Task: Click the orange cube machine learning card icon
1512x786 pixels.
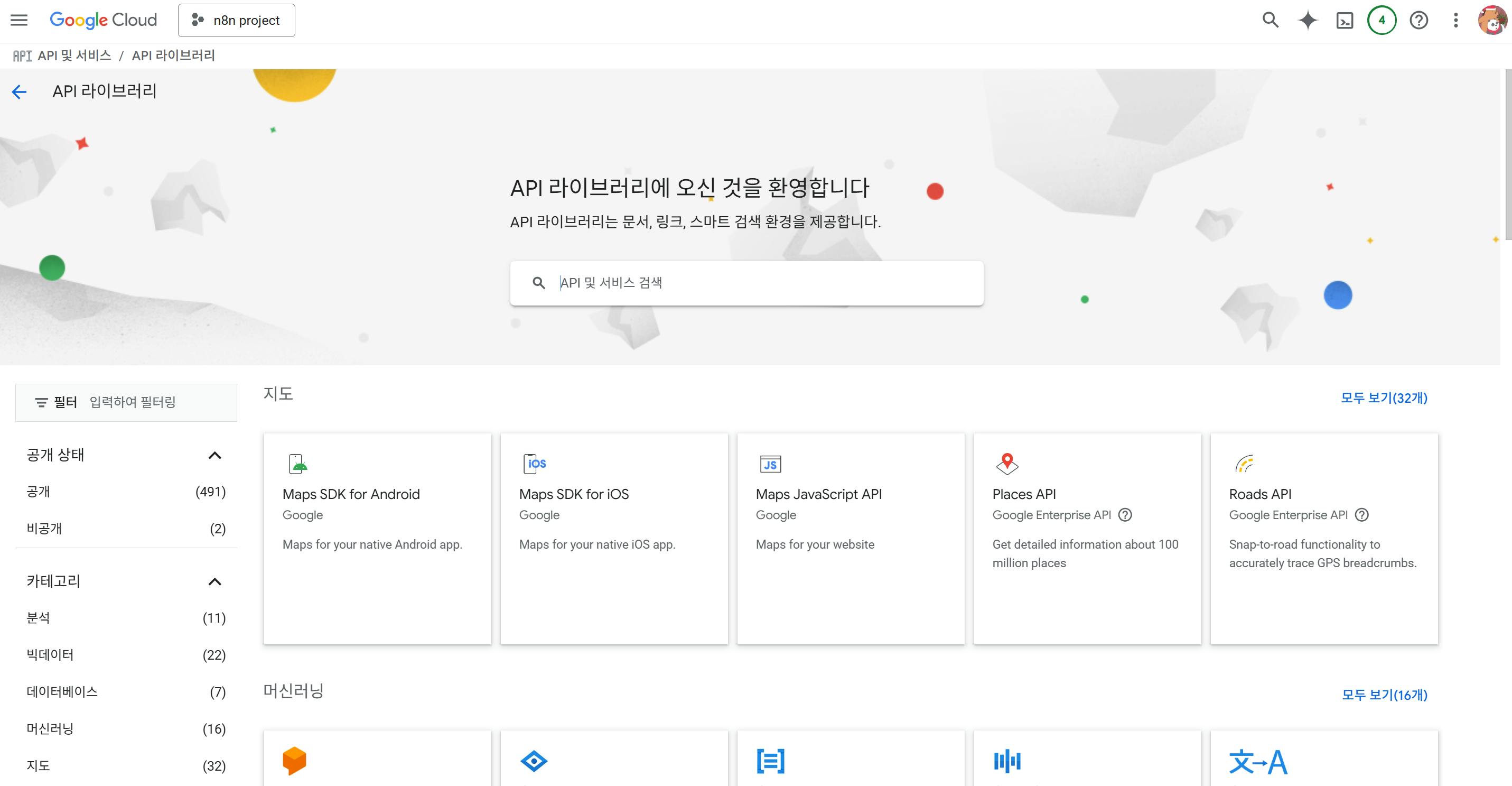Action: 295,761
